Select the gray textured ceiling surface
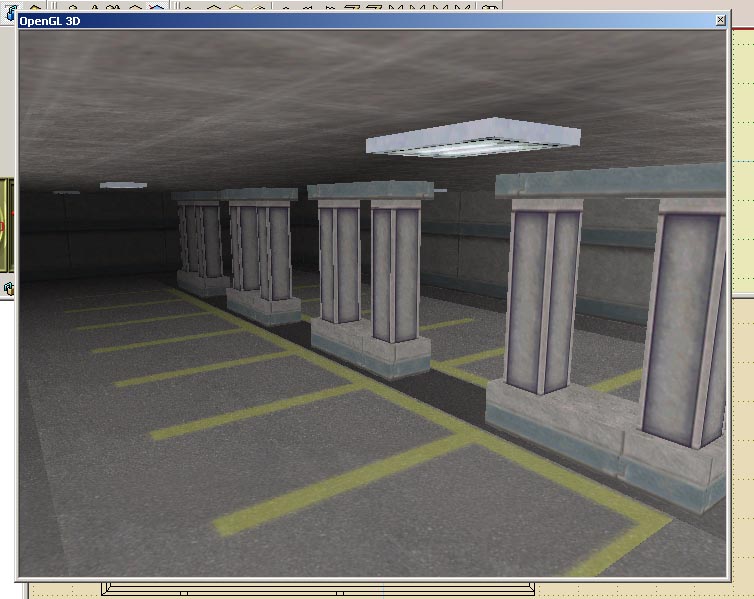The height and width of the screenshot is (599, 754). 250,100
